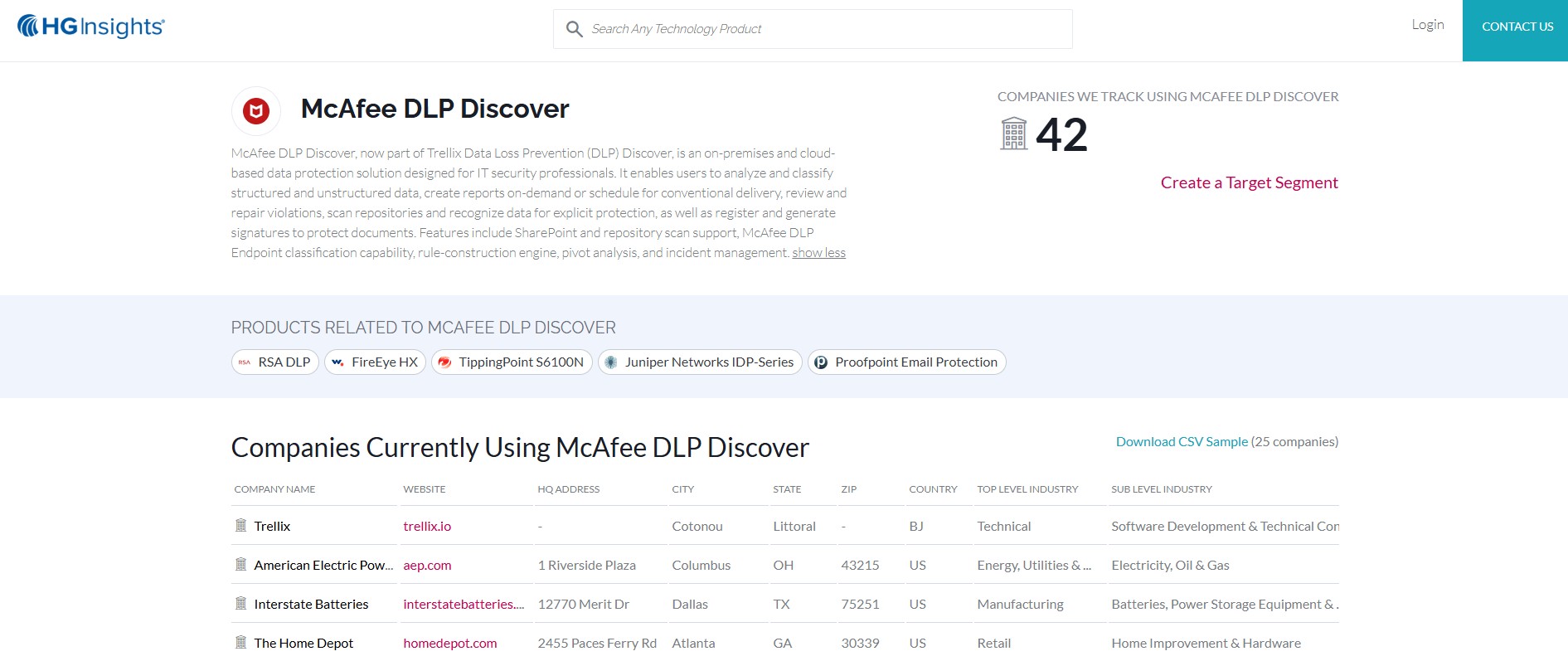1568x661 pixels.
Task: Select the FireEye HX product chip
Action: 375,362
